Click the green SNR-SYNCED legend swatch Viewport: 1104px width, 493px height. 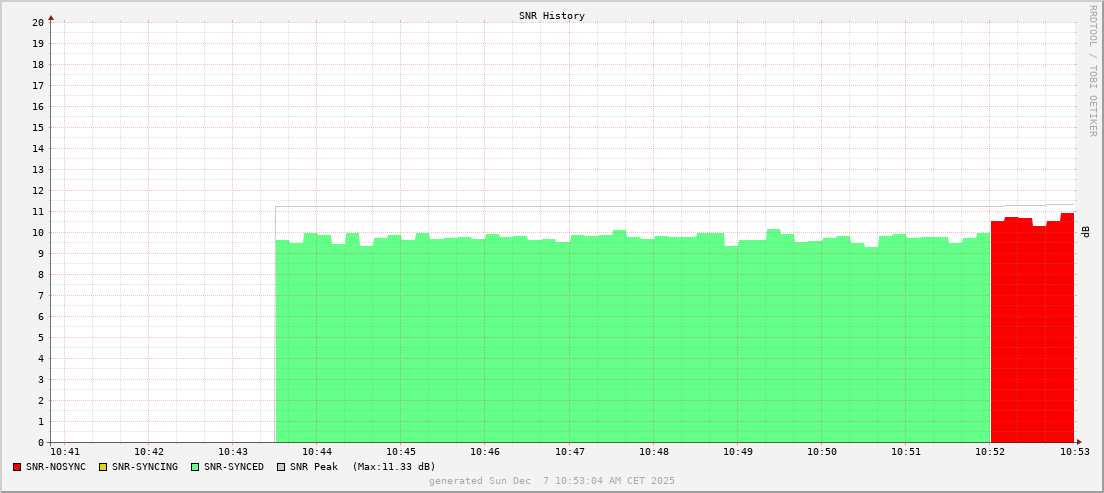pyautogui.click(x=195, y=467)
